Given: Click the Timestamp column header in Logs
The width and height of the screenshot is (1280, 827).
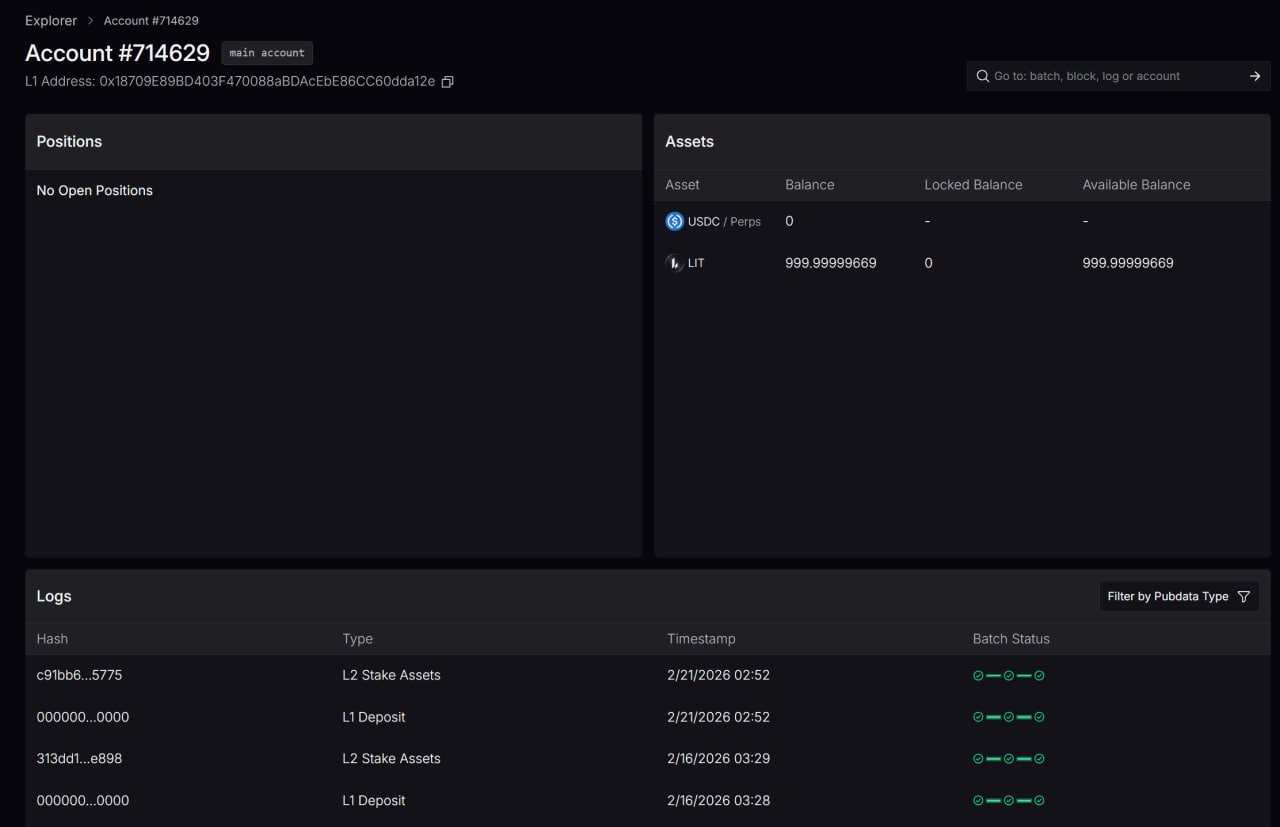Looking at the screenshot, I should (x=701, y=639).
